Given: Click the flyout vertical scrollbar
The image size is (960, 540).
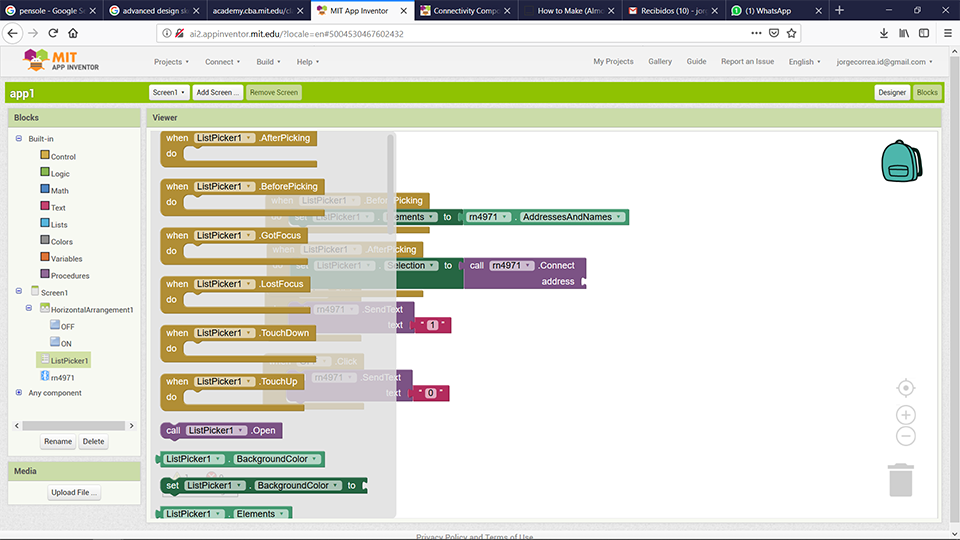Looking at the screenshot, I should 391,185.
